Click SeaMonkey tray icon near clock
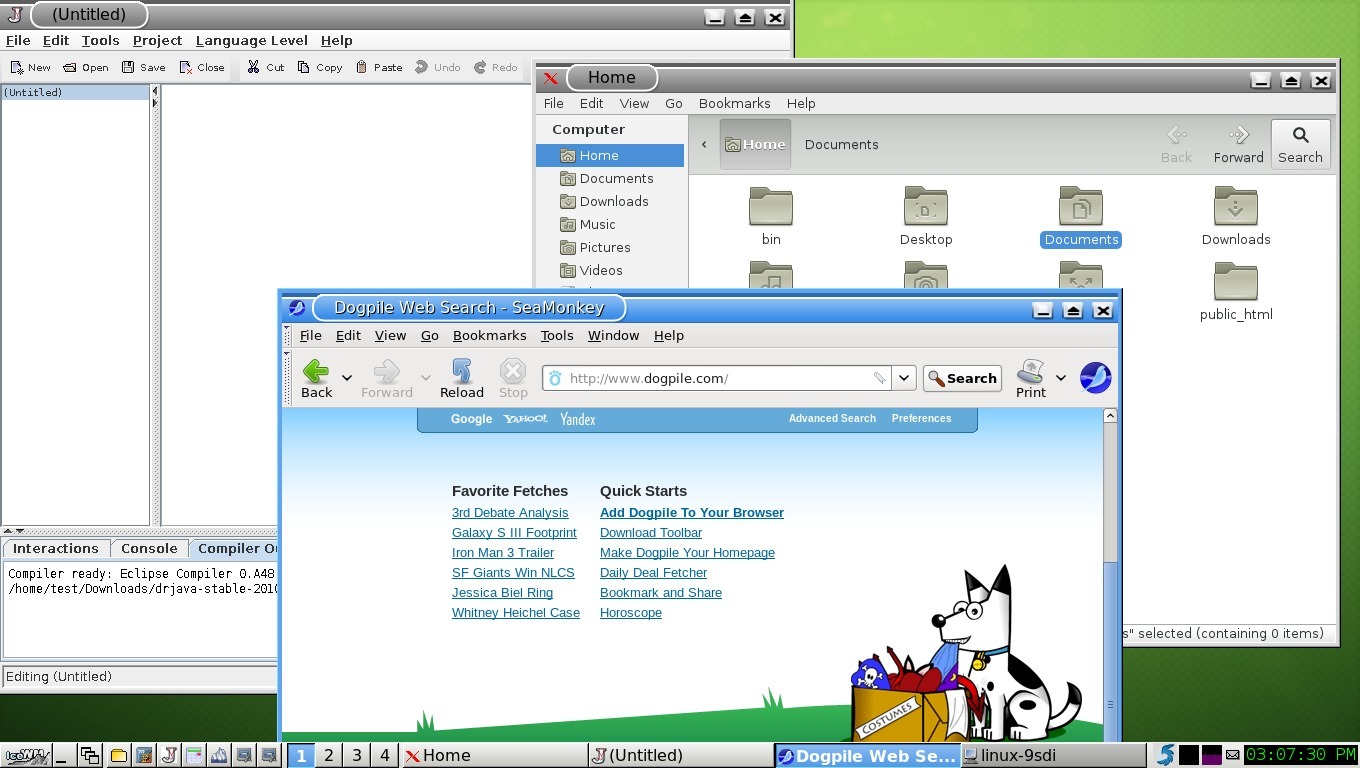 click(1165, 755)
